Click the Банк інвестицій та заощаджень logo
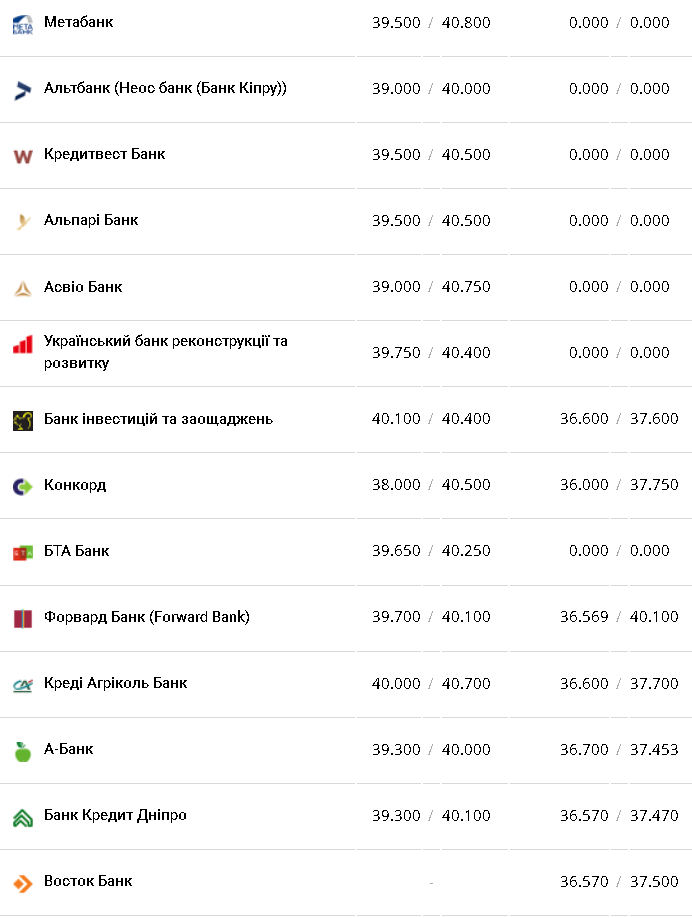 pyautogui.click(x=22, y=420)
